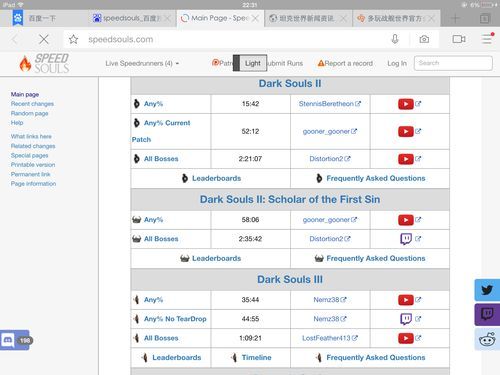This screenshot has width=500, height=375.
Task: Open the browser hamburger menu
Action: 487,39
